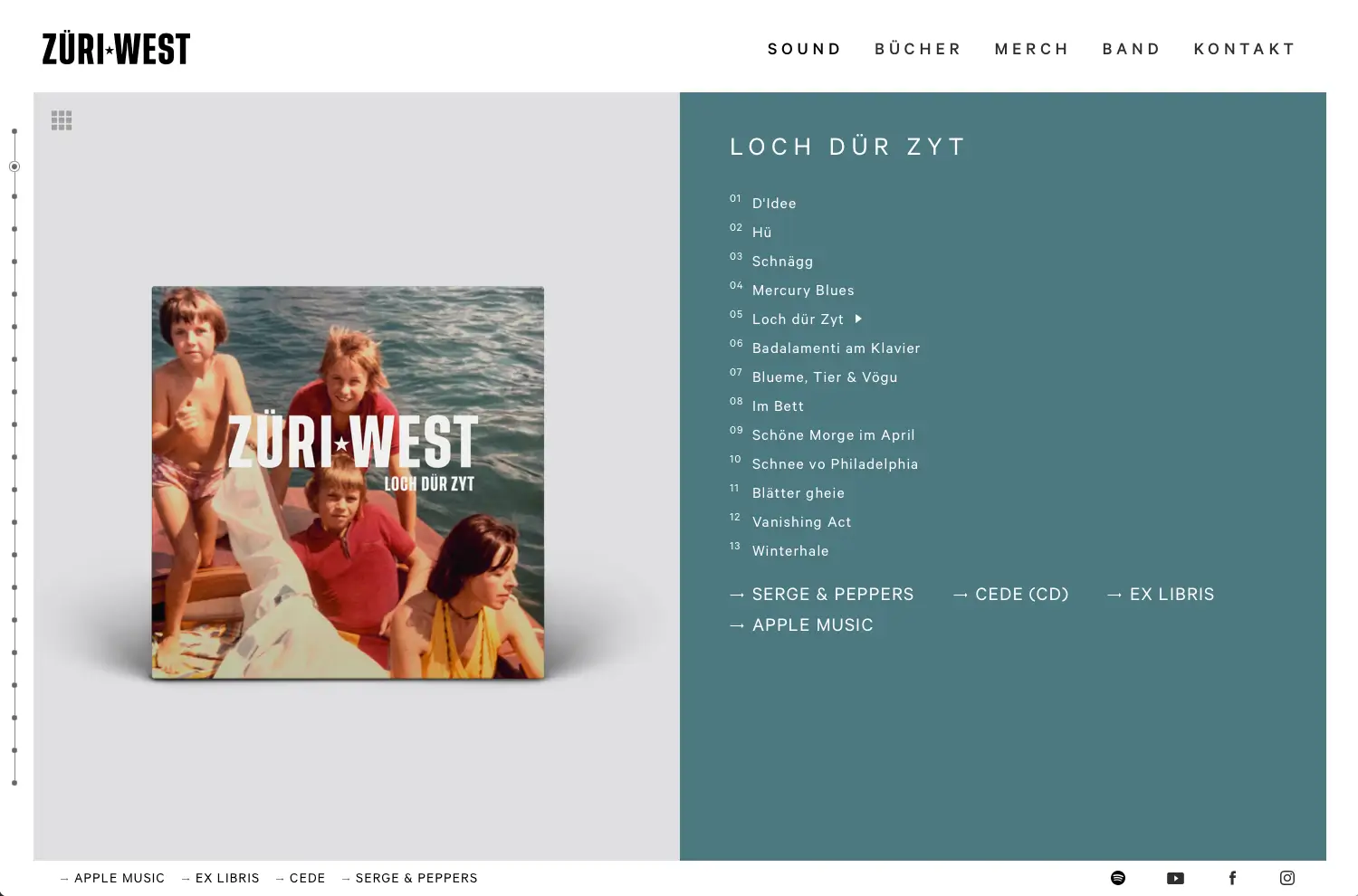Image resolution: width=1358 pixels, height=896 pixels.
Task: Open EX LIBRIS link in teal panel
Action: pyautogui.click(x=1161, y=595)
